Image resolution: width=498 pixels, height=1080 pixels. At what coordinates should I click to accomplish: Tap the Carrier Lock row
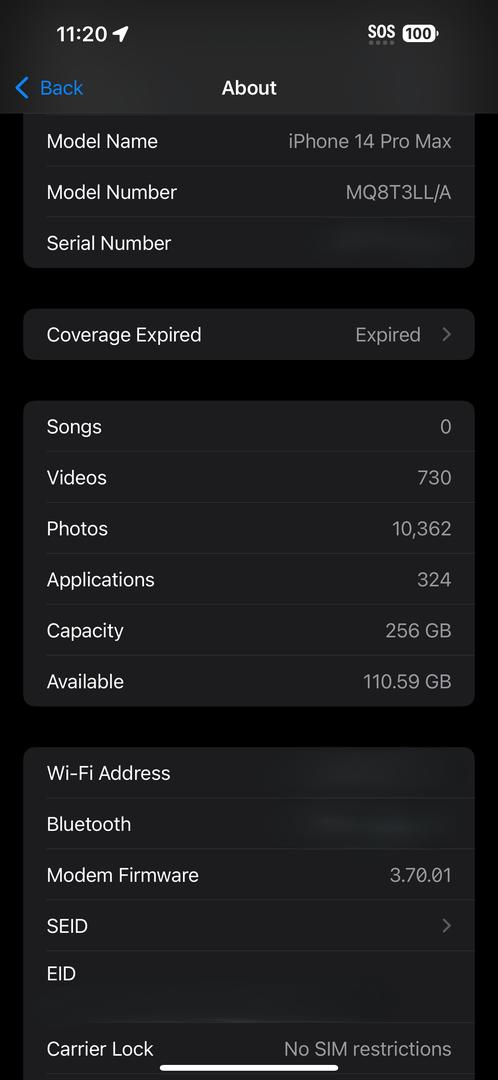249,1049
